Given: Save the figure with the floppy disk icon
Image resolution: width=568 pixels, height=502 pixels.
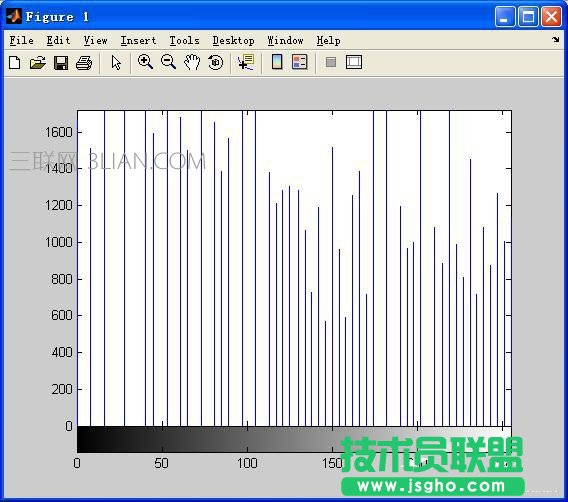Looking at the screenshot, I should 61,63.
